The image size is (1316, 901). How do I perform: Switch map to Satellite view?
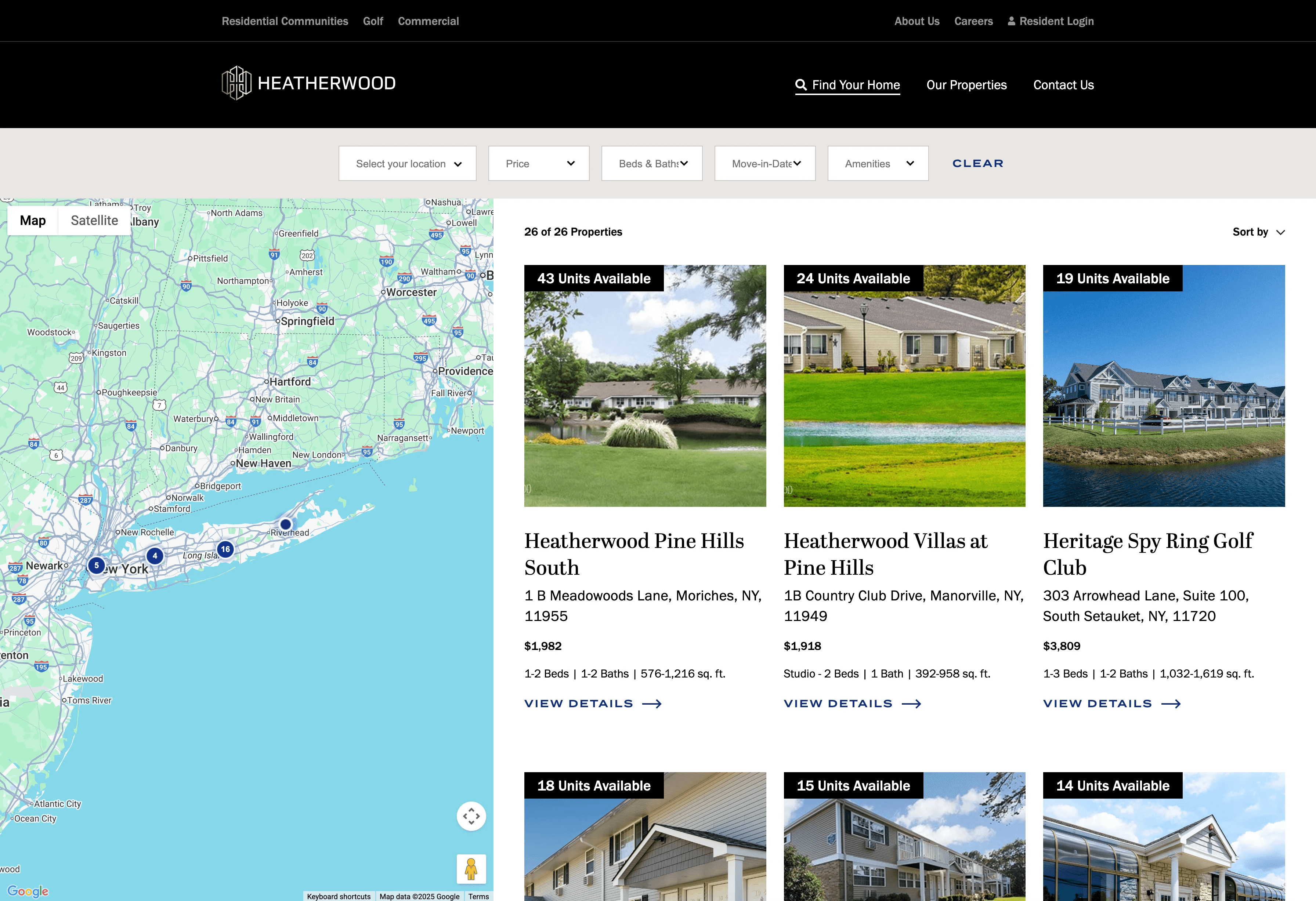tap(94, 221)
